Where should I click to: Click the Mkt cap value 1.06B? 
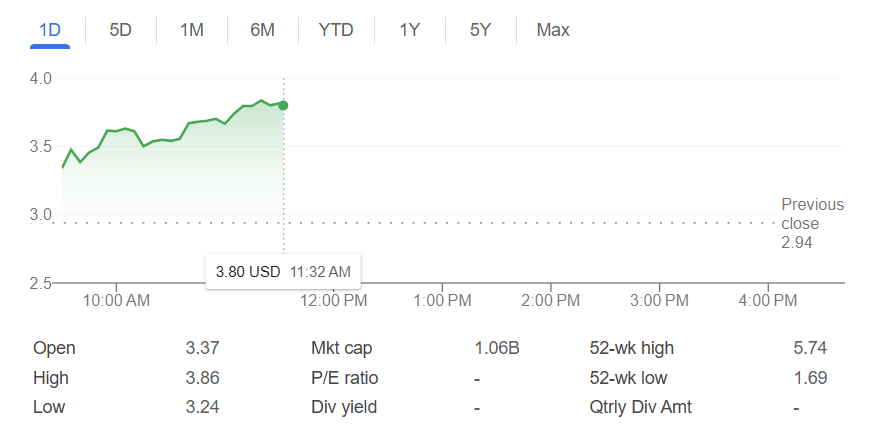(497, 348)
